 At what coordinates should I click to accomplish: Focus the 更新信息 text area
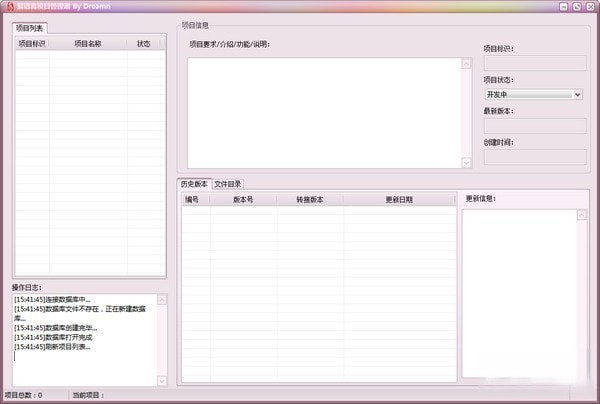(519, 293)
